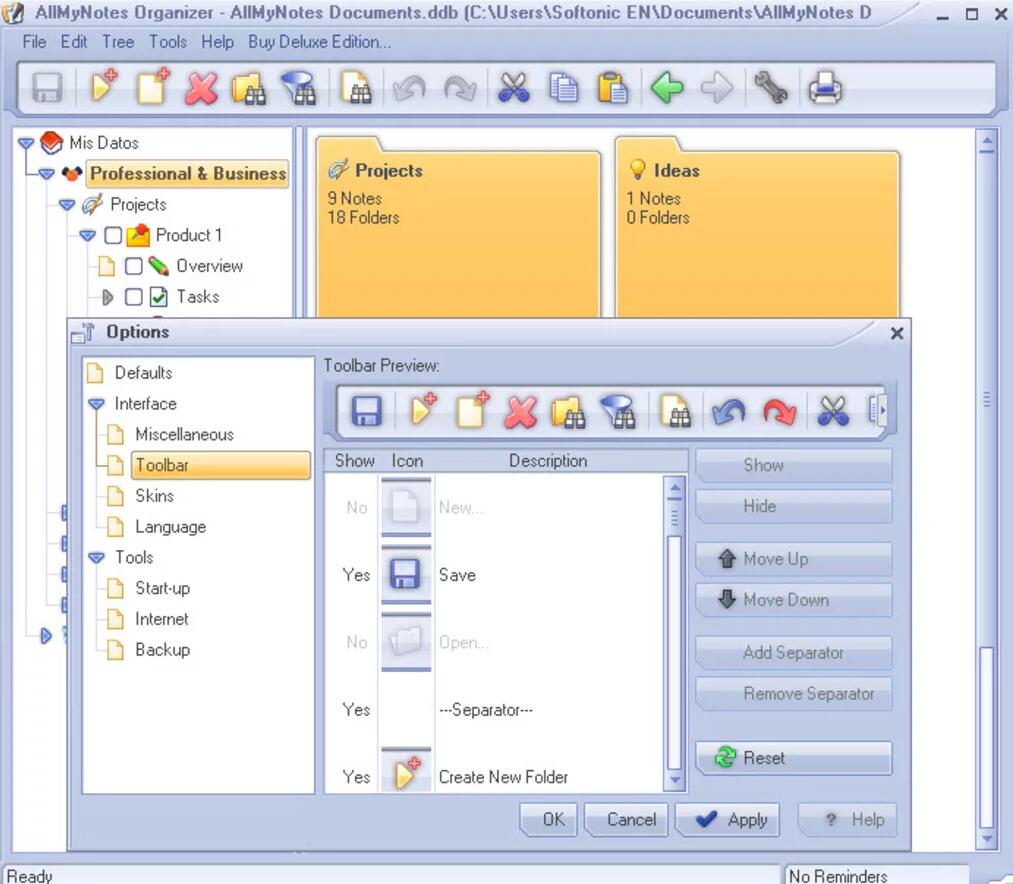Screen dimensions: 1013x884
Task: Select Defaults in the Options tree
Action: click(x=143, y=373)
